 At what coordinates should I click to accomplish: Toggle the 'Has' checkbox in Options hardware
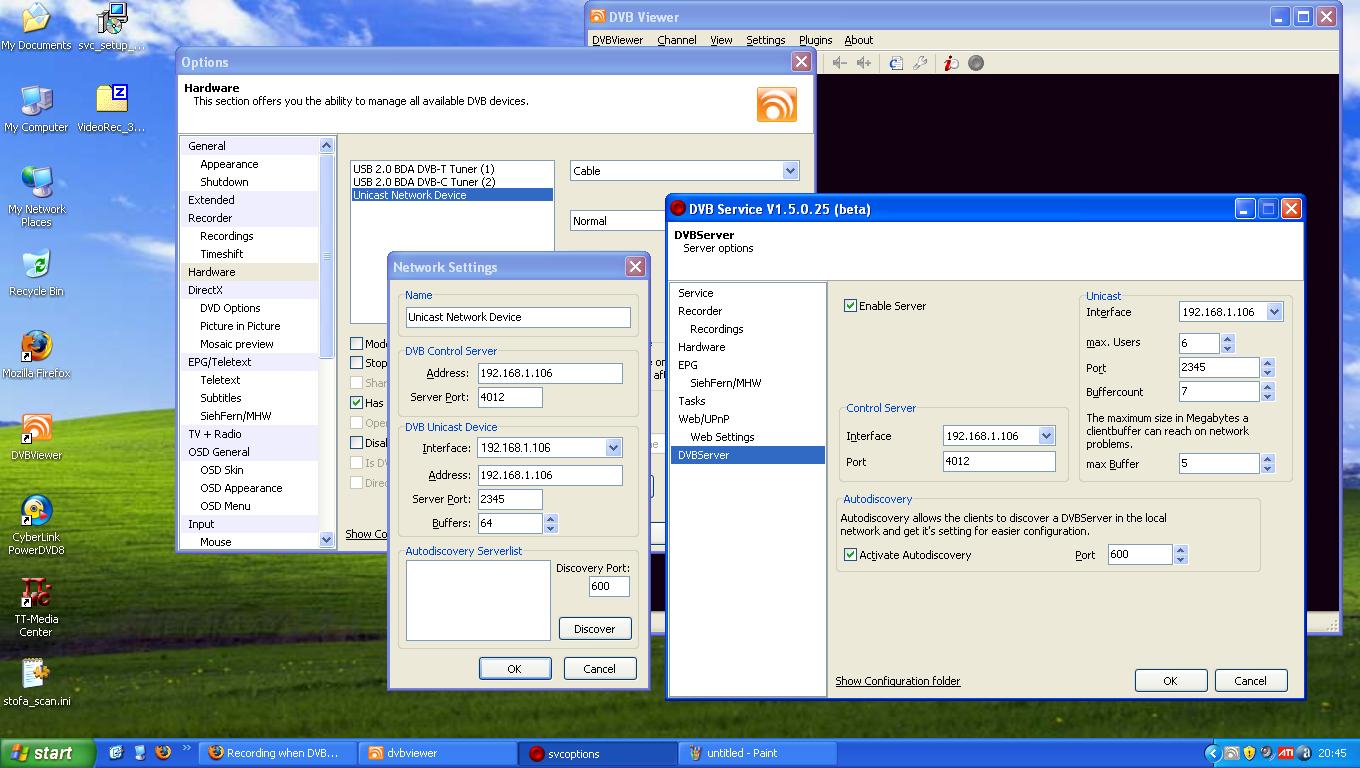(x=357, y=403)
